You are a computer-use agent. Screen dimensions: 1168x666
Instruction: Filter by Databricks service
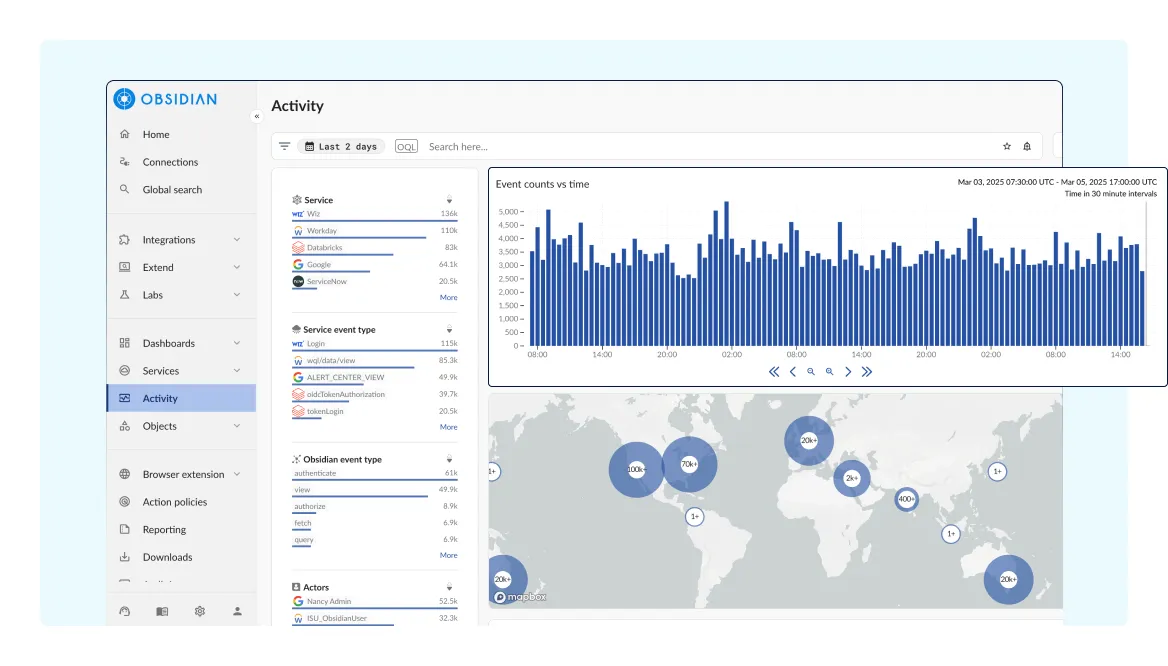[x=375, y=248]
